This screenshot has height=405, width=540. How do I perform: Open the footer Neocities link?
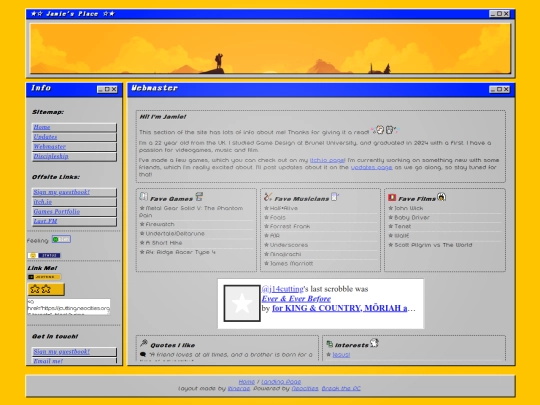pyautogui.click(x=305, y=388)
